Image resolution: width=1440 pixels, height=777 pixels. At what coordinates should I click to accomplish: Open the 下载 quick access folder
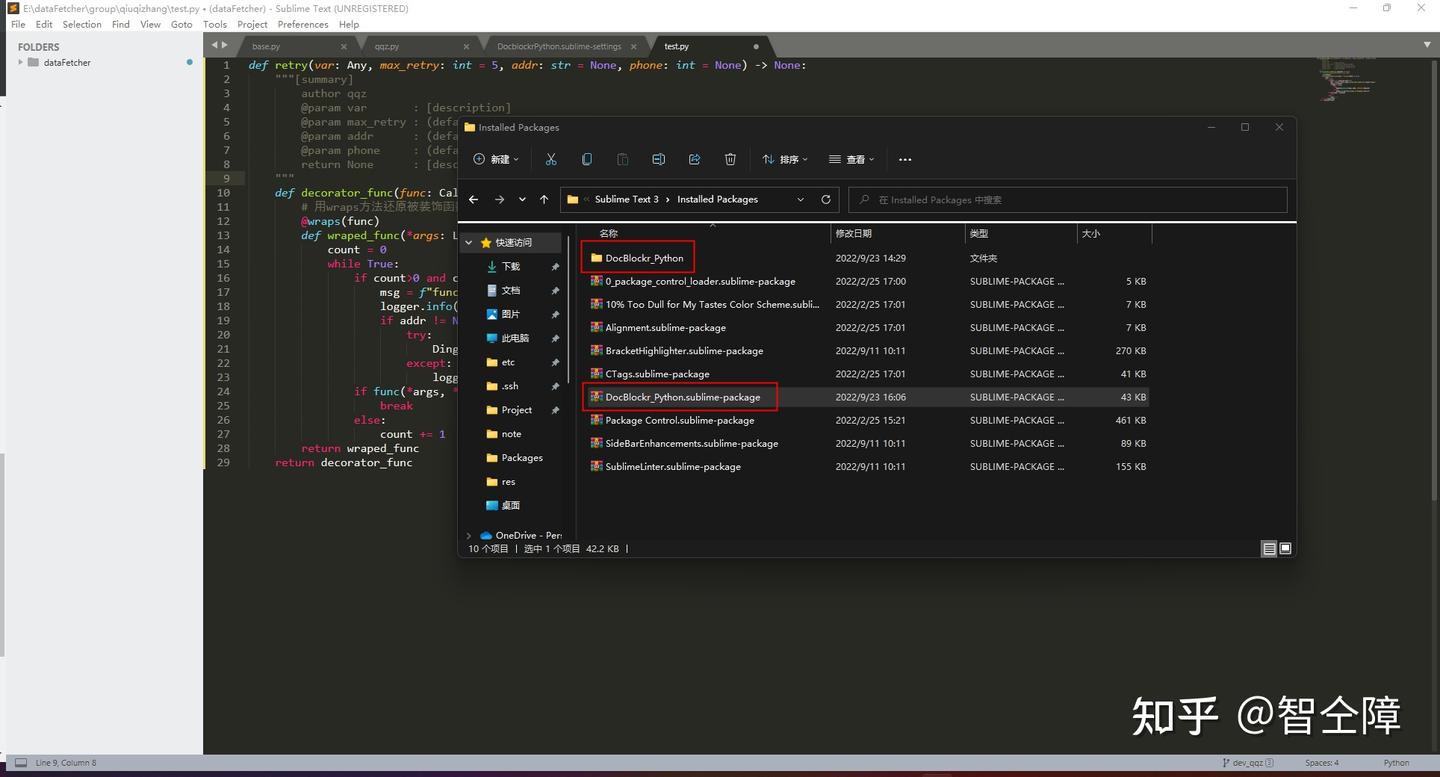point(511,266)
